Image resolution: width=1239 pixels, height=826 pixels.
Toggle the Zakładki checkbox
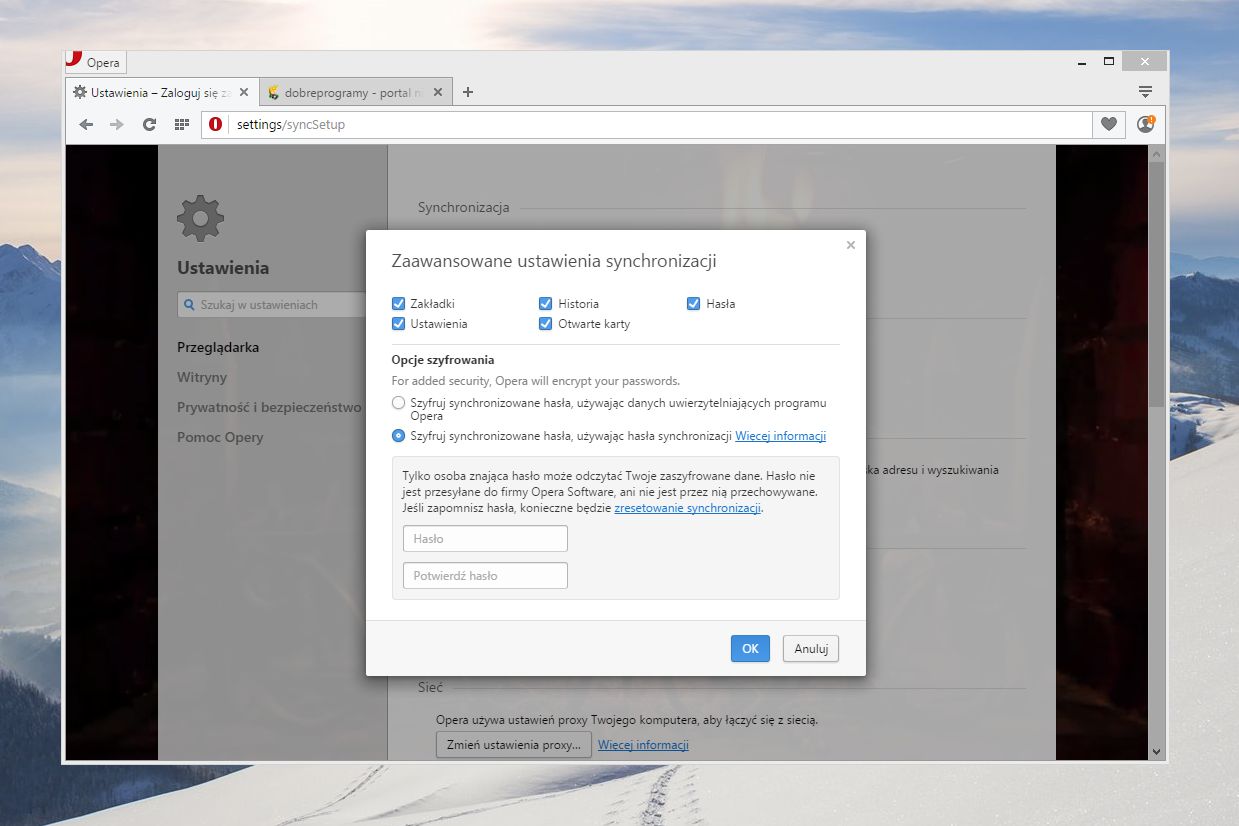399,304
